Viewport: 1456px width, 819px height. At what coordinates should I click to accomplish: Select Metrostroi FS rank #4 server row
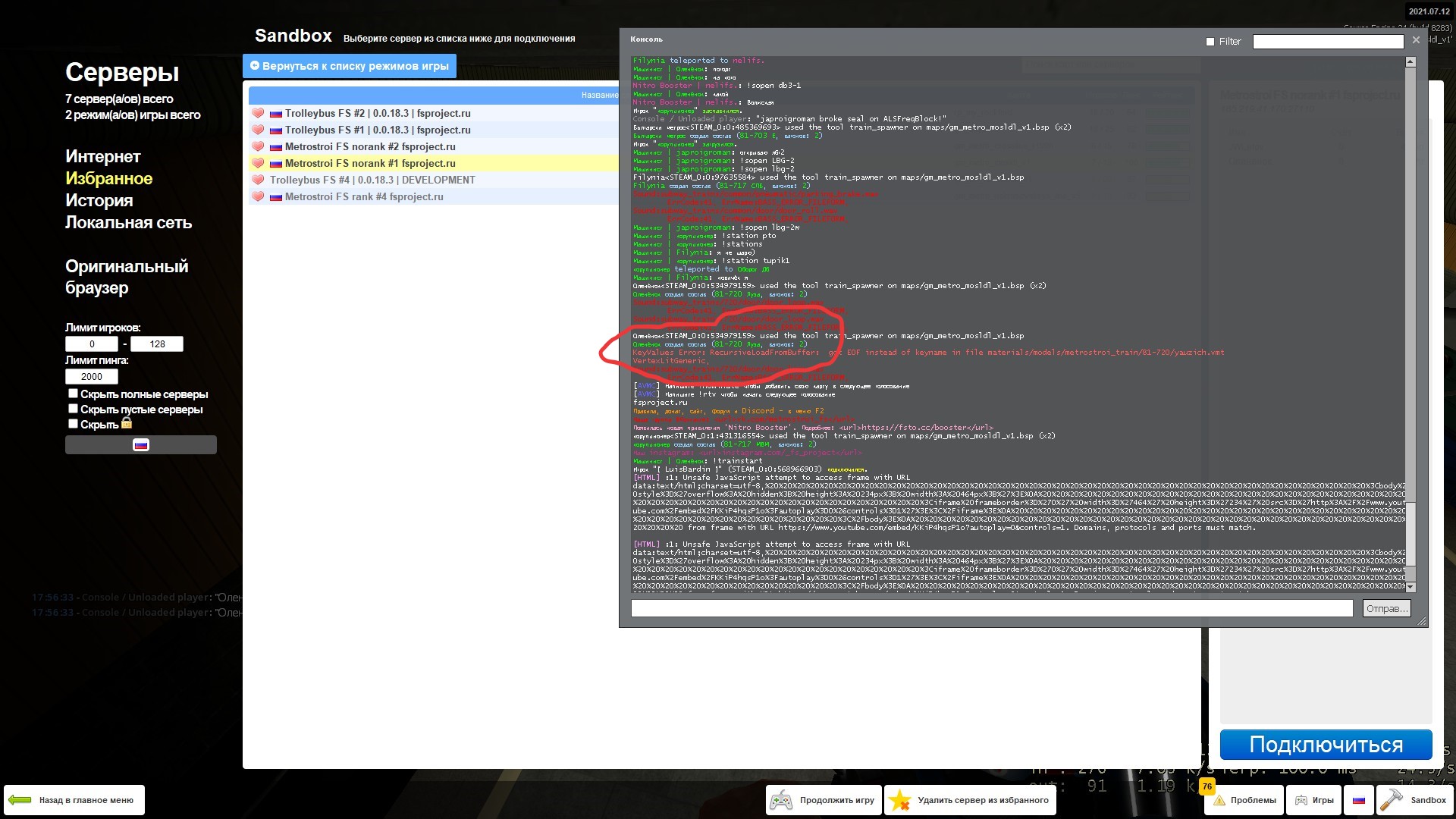[x=364, y=196]
